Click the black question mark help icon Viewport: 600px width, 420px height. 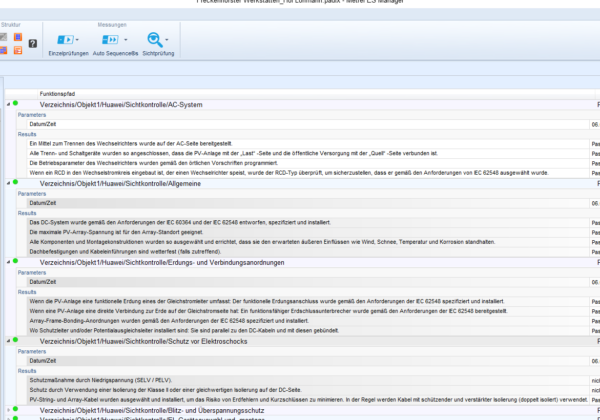(33, 43)
